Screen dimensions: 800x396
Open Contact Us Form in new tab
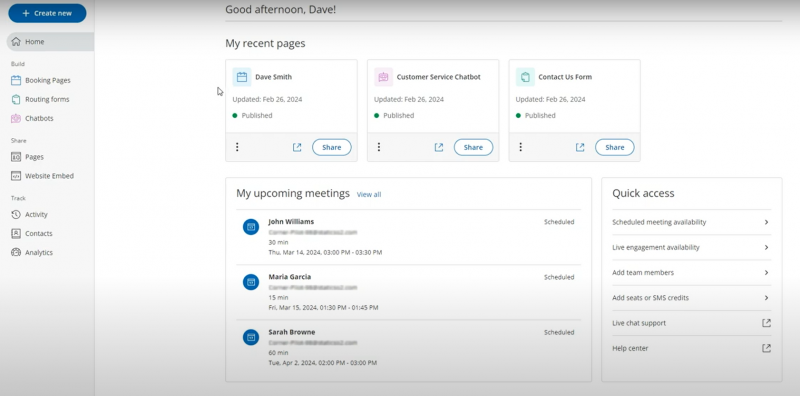point(580,147)
